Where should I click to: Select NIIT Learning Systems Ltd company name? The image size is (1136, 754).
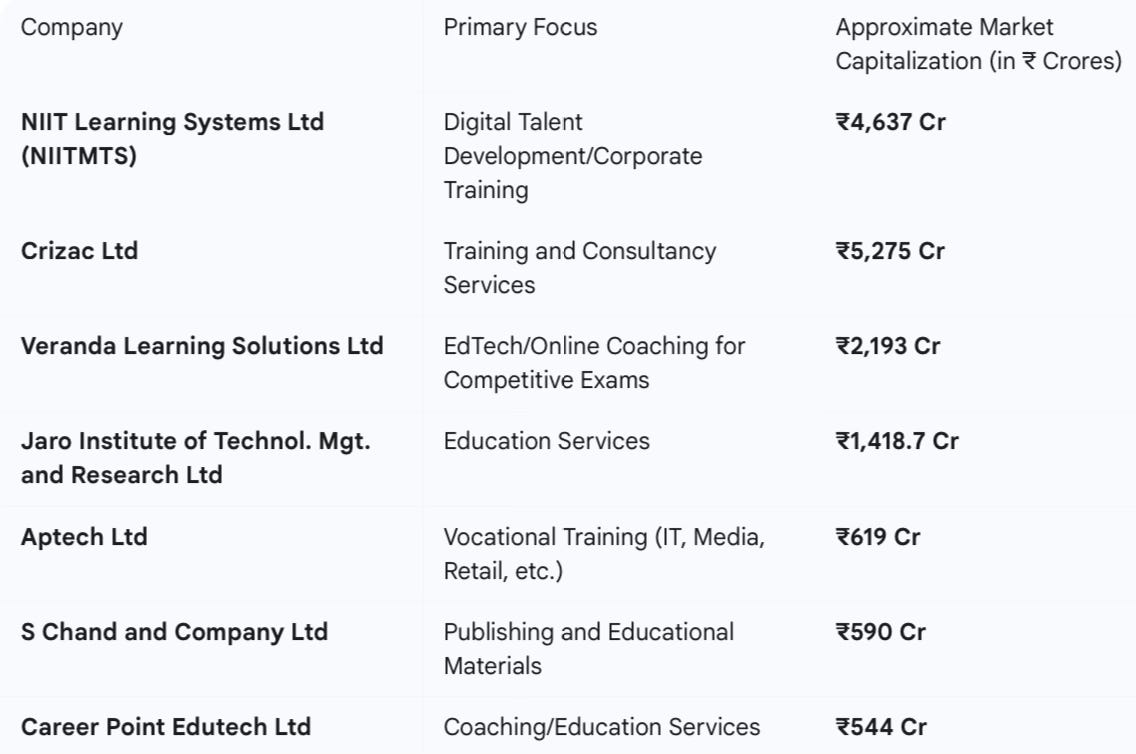pos(172,138)
